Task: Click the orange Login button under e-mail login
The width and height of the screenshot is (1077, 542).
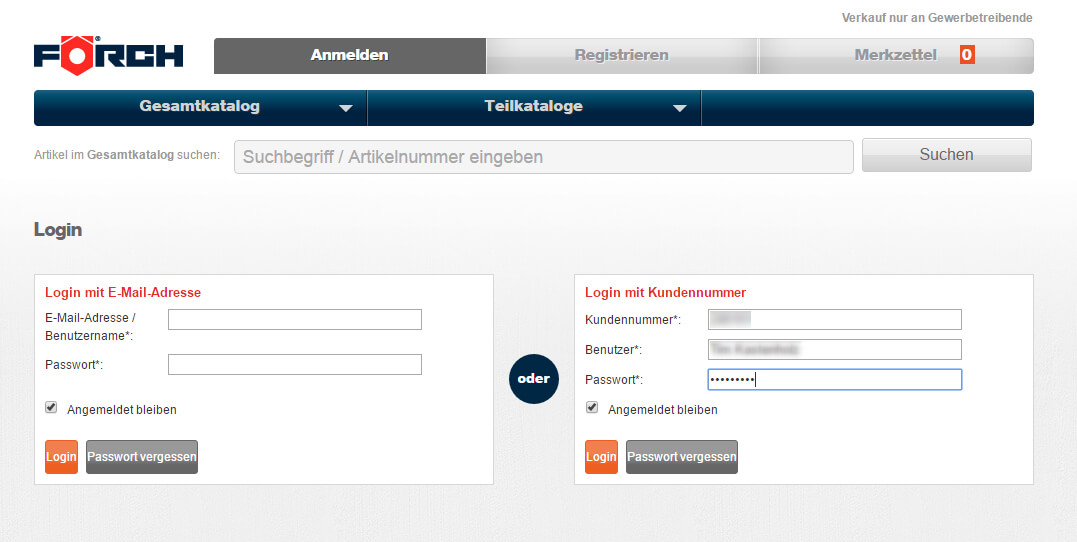Action: point(61,457)
